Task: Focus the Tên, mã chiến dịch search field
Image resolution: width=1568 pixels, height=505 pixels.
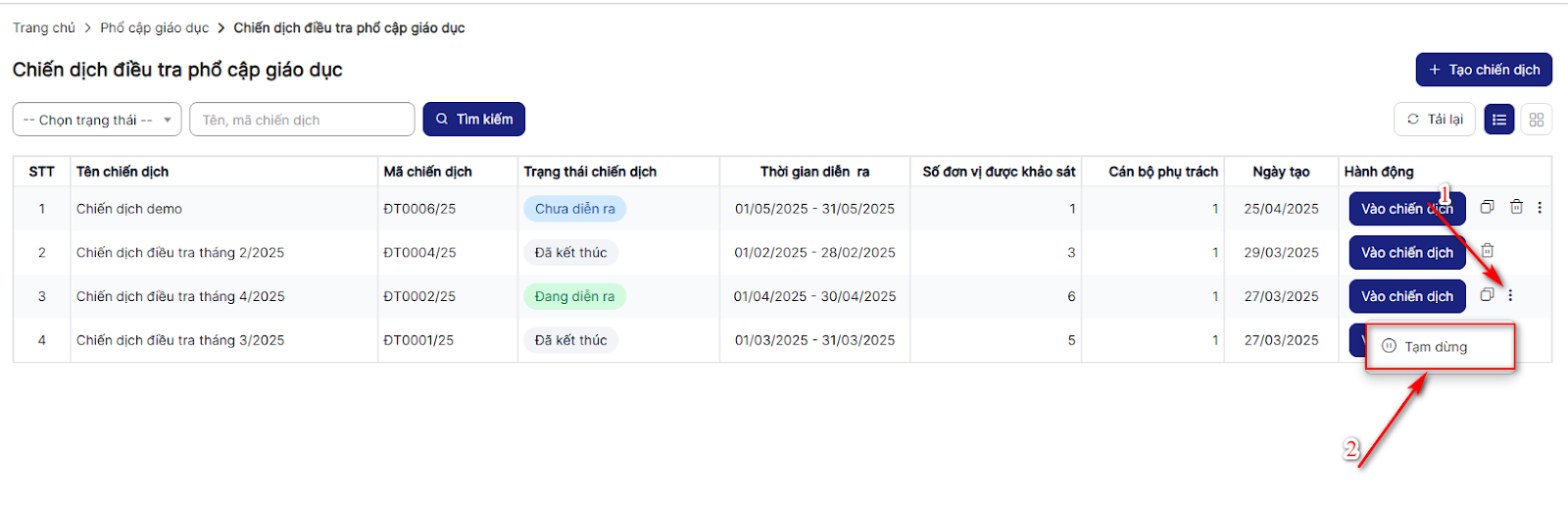Action: [x=302, y=120]
